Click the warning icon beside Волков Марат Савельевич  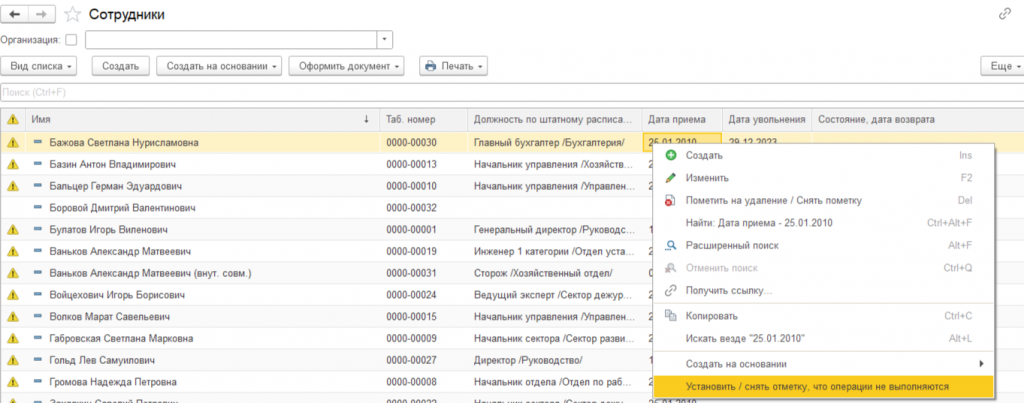point(13,317)
